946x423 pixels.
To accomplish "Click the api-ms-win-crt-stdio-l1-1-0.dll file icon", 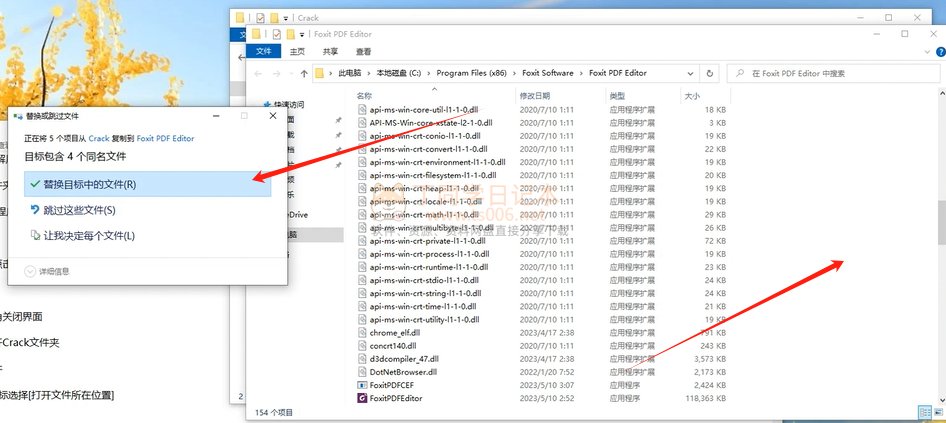I will pyautogui.click(x=362, y=280).
